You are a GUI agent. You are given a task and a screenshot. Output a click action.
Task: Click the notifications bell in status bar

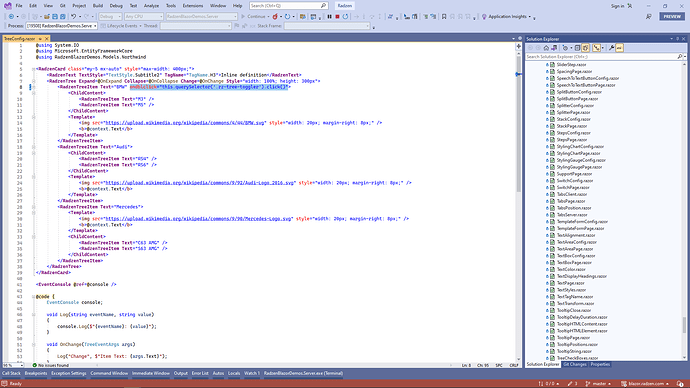680,384
